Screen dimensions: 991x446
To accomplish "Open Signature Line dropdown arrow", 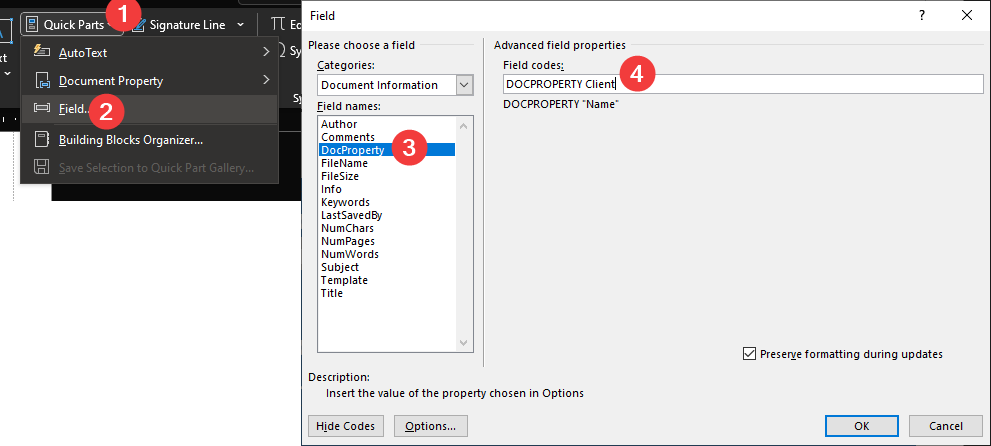I will [240, 25].
